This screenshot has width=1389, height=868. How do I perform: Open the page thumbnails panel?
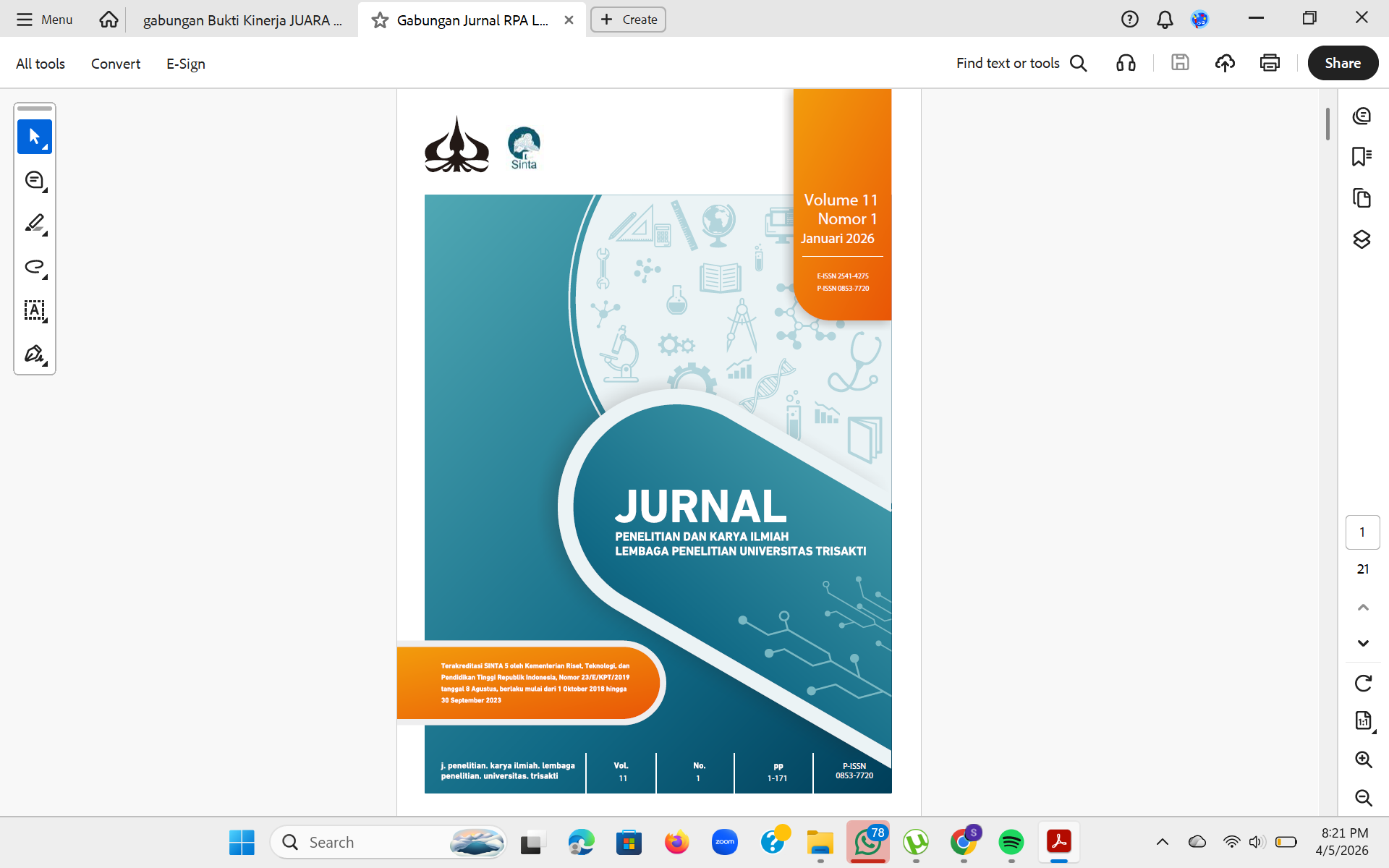click(1362, 197)
